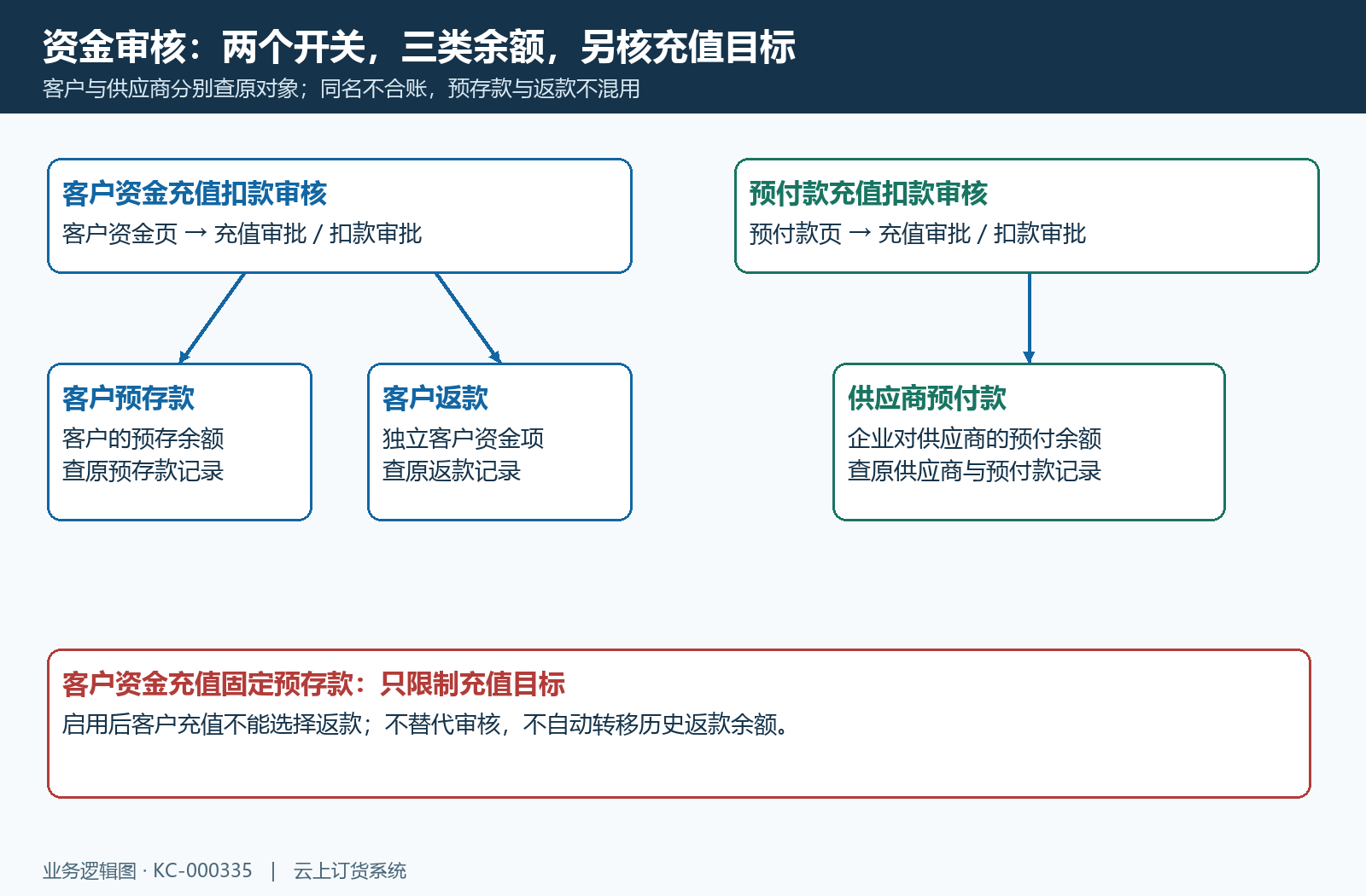Click the text 查原返款记录

click(452, 471)
